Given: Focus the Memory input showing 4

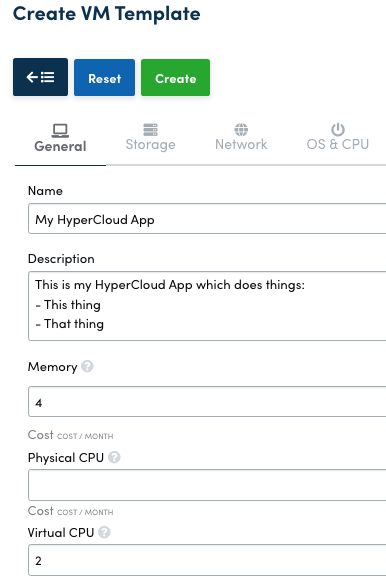Looking at the screenshot, I should 207,402.
